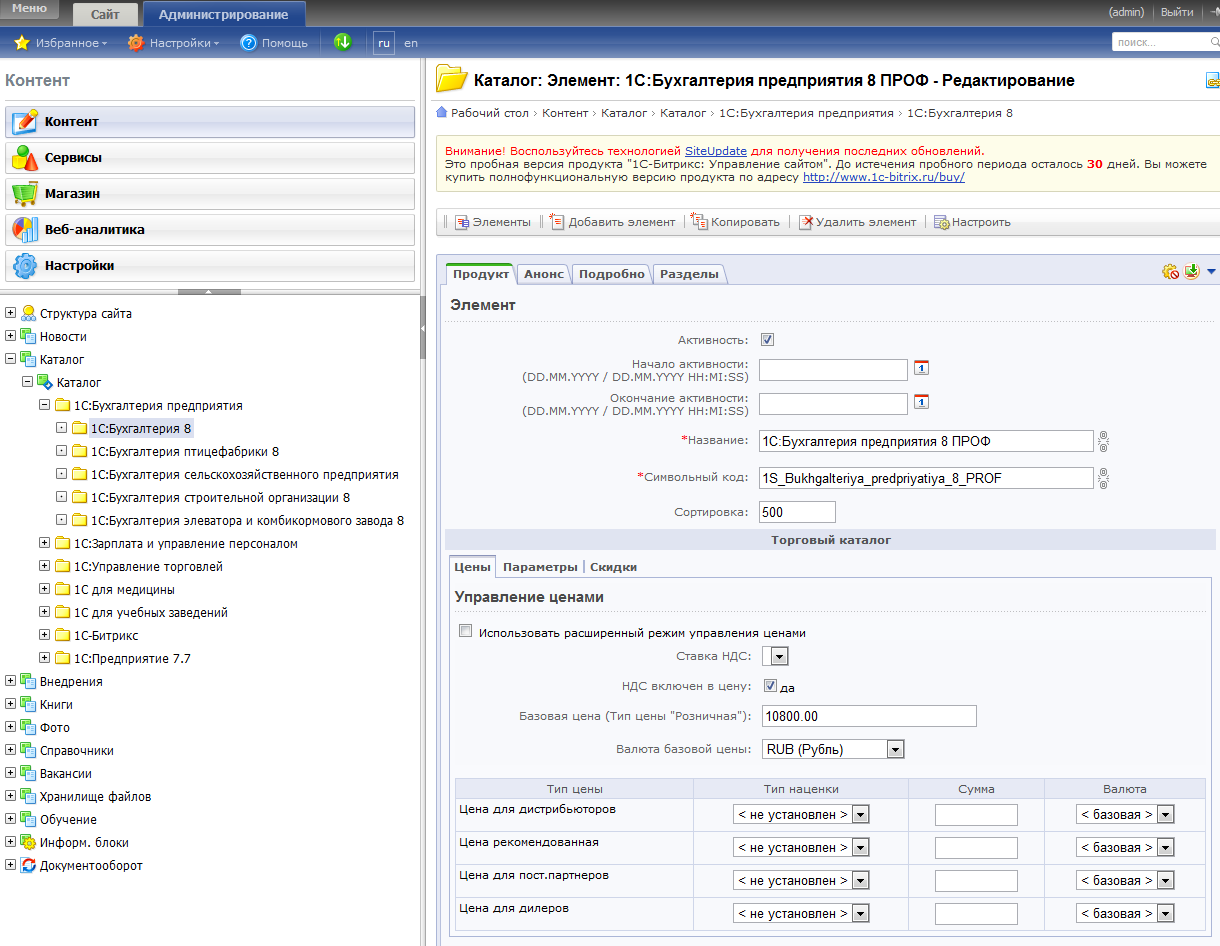The image size is (1220, 946).
Task: Toggle the Activity checkbox
Action: [767, 340]
